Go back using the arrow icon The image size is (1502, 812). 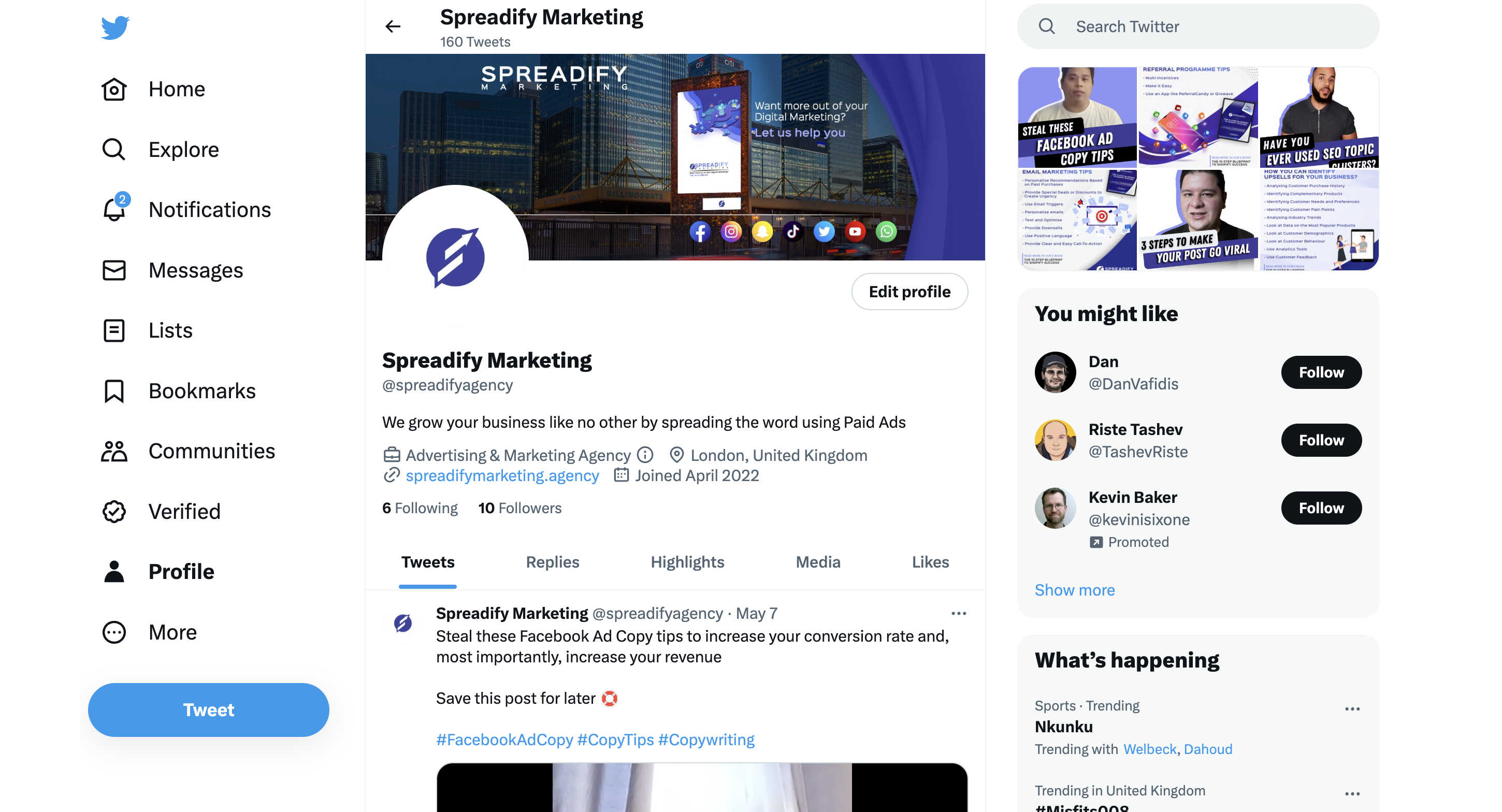point(393,26)
